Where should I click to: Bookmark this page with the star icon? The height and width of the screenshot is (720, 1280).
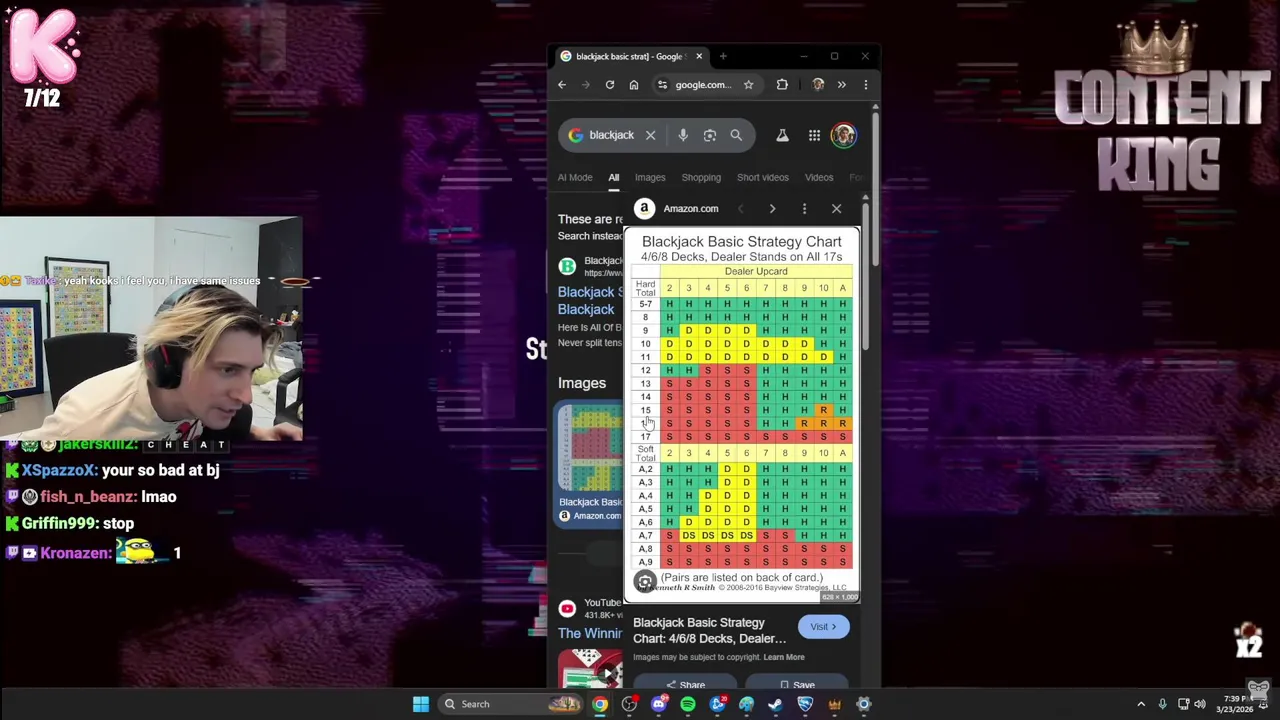(x=748, y=85)
